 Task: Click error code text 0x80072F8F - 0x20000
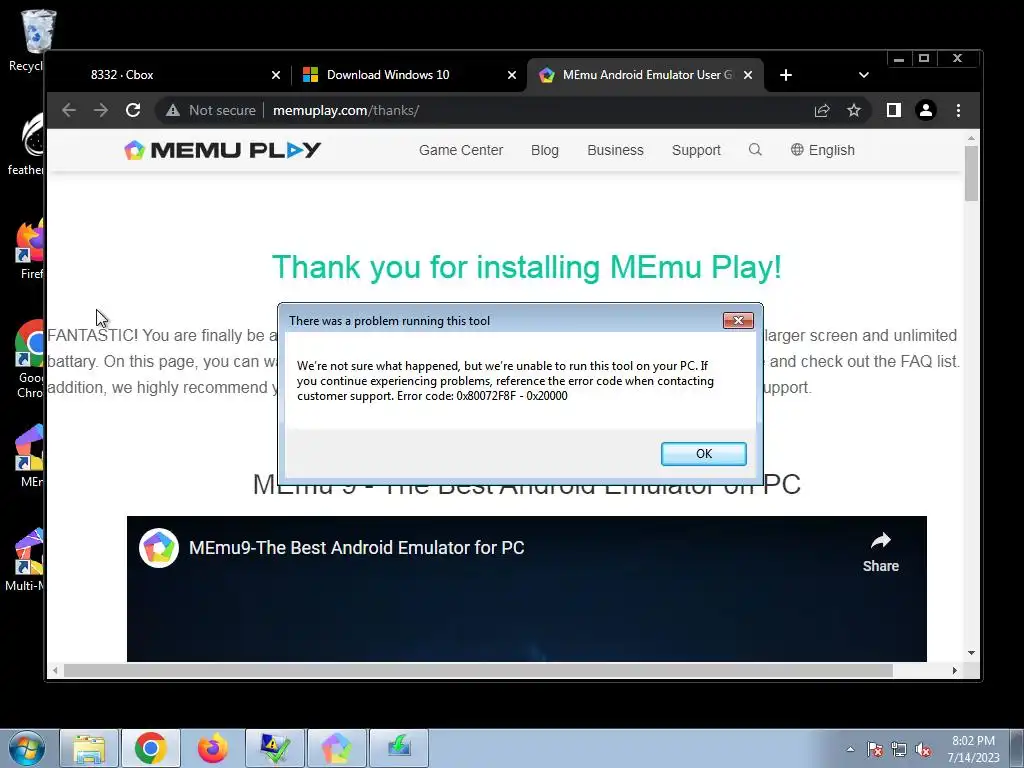point(512,396)
